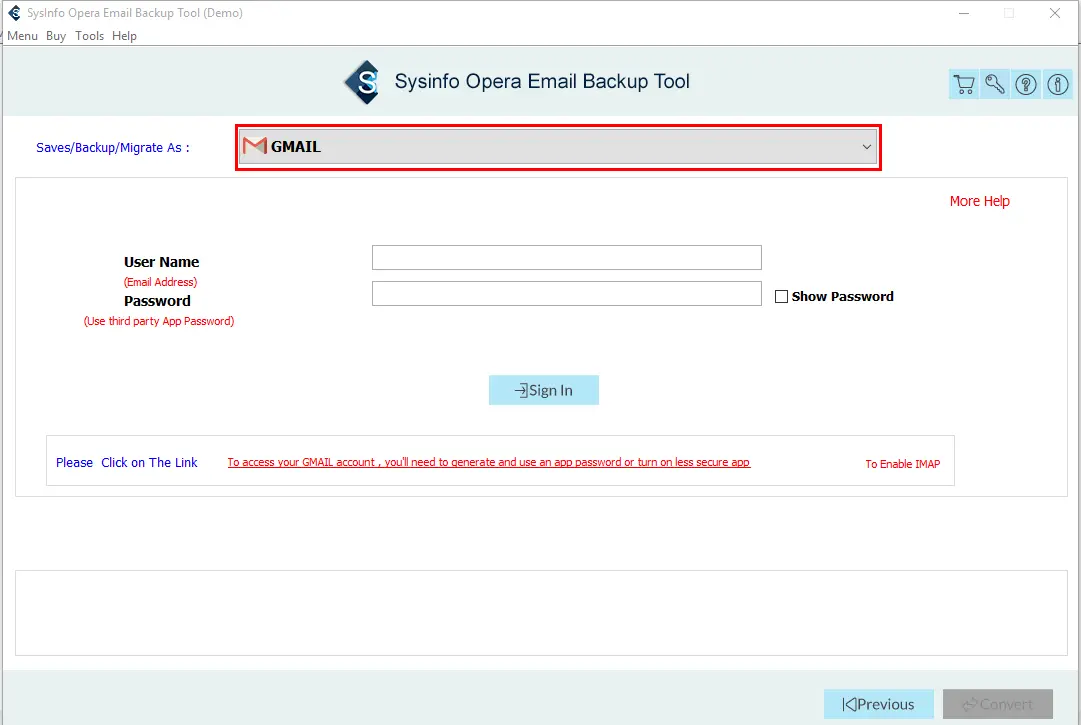
Task: Enable the Show Password checkbox
Action: click(781, 296)
